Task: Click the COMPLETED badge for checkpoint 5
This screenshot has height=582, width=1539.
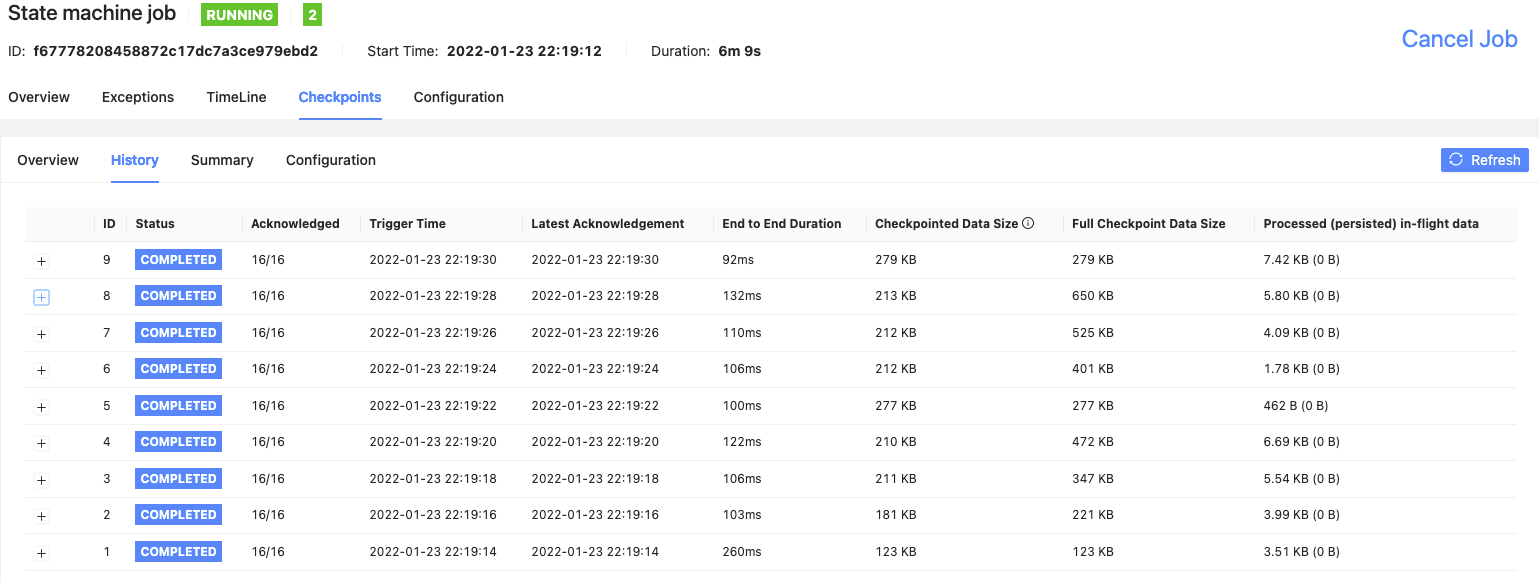Action: tap(178, 405)
